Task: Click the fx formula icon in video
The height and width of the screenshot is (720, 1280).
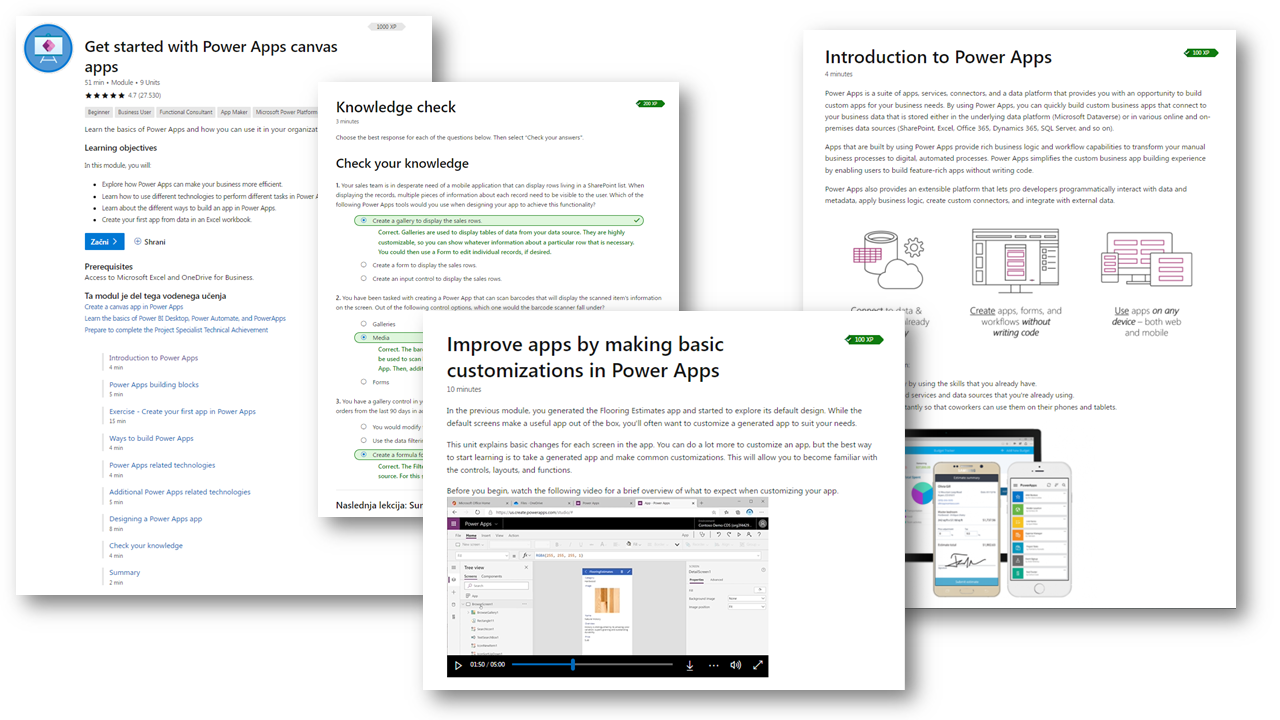Action: (525, 554)
